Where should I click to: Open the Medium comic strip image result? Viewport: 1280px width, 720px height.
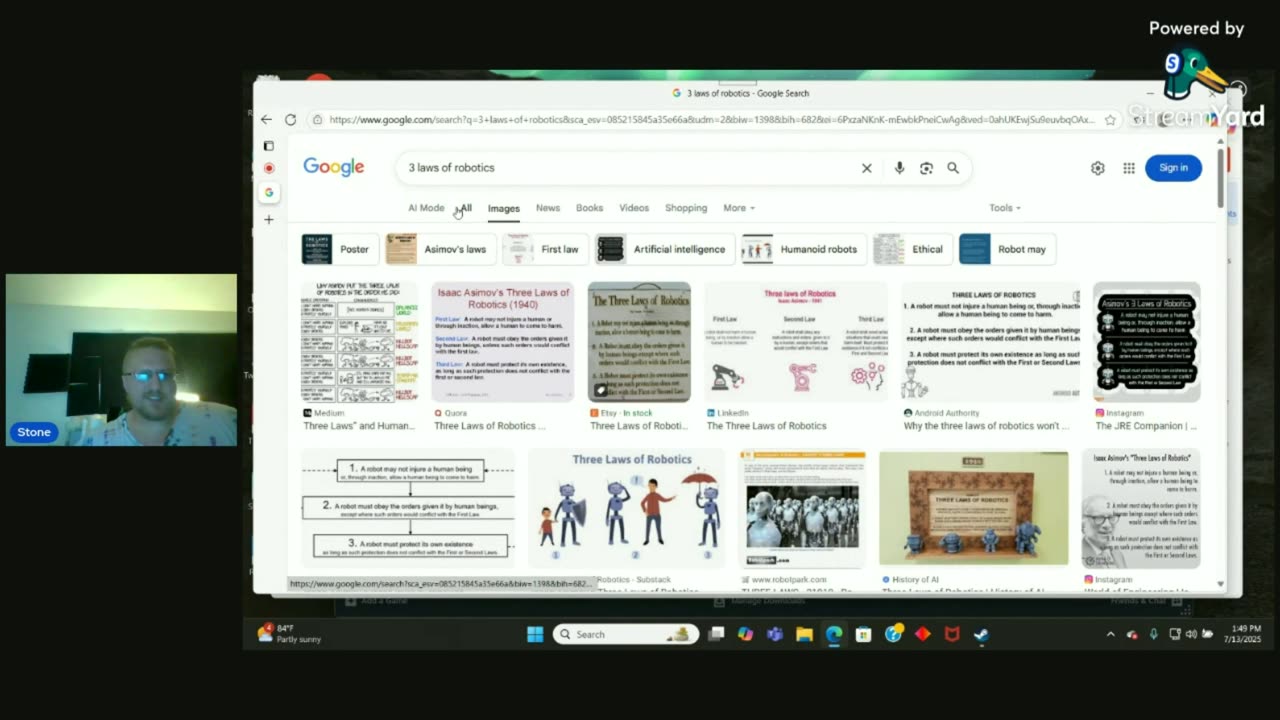(359, 342)
